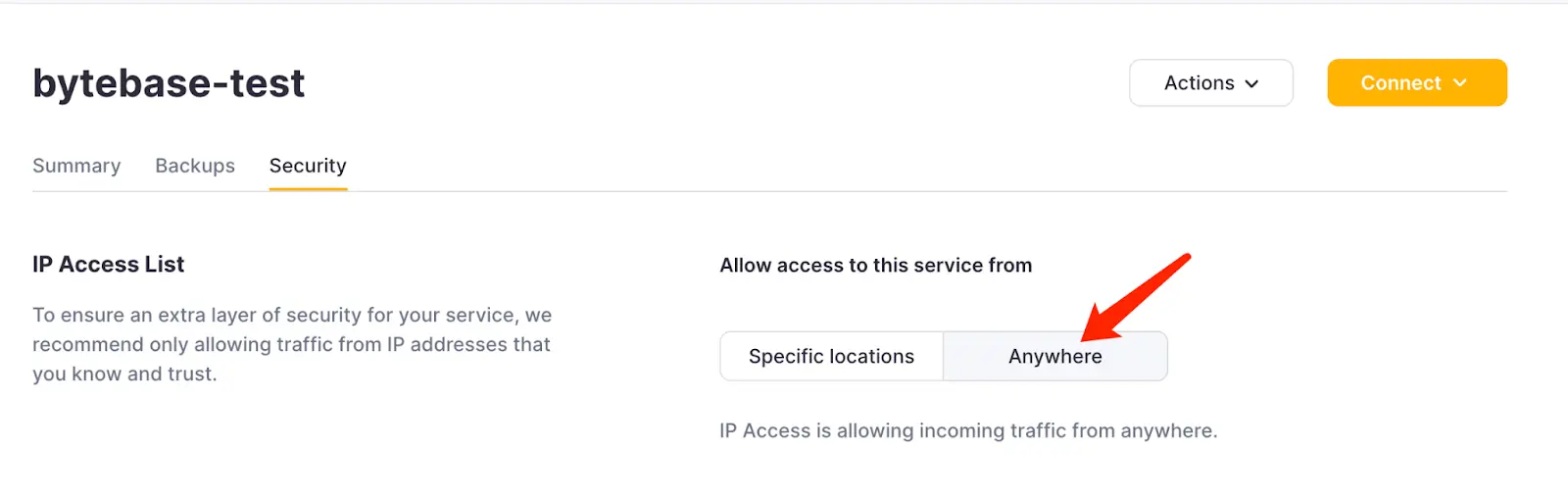
Task: Click the IP access recommendation paragraph
Action: point(292,344)
